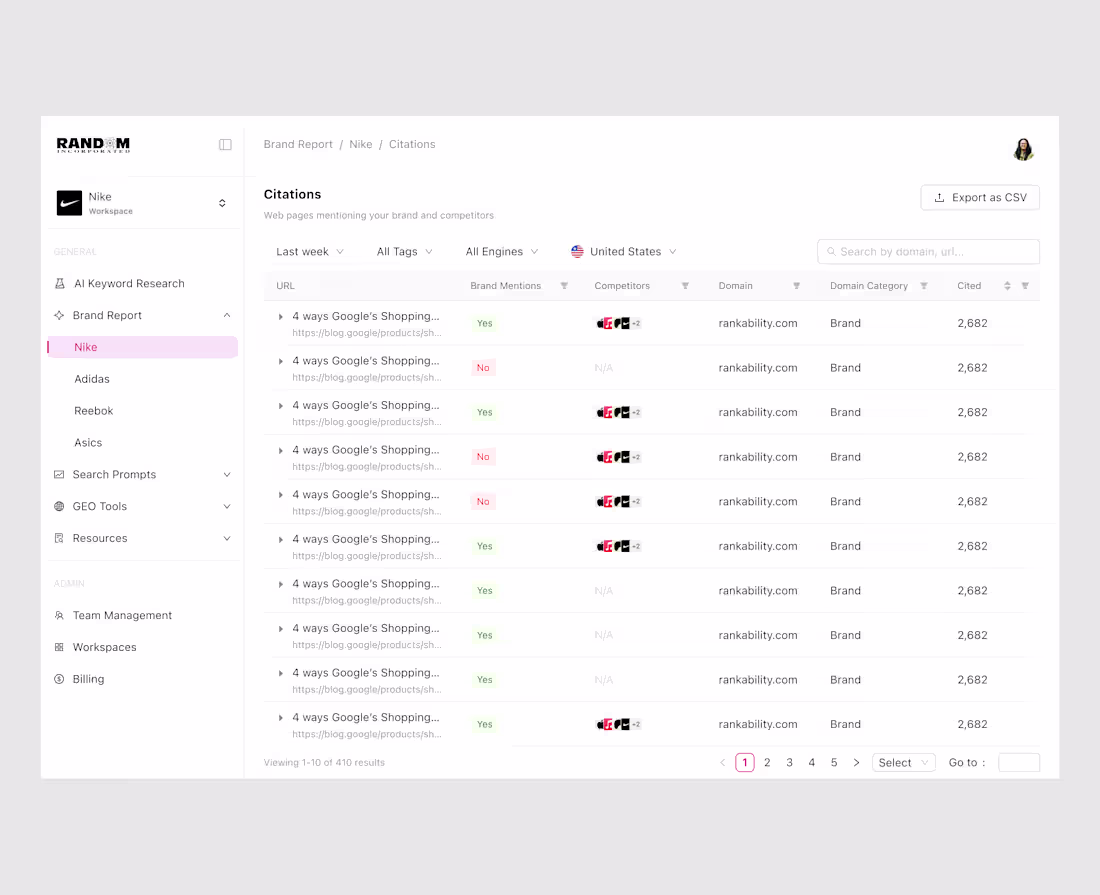Go to the Nike breadcrumb link
Screen dimensions: 1100x895
tap(361, 144)
